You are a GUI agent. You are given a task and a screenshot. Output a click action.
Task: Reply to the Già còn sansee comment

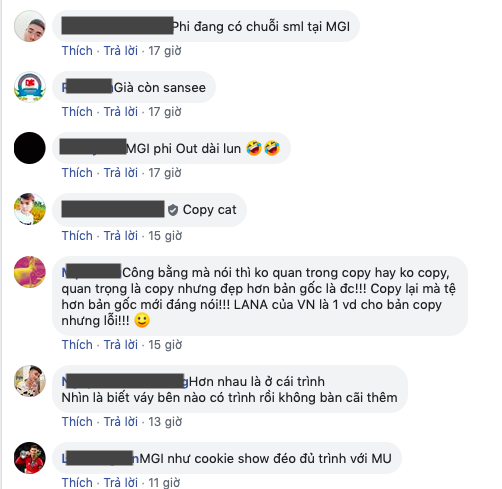point(121,112)
